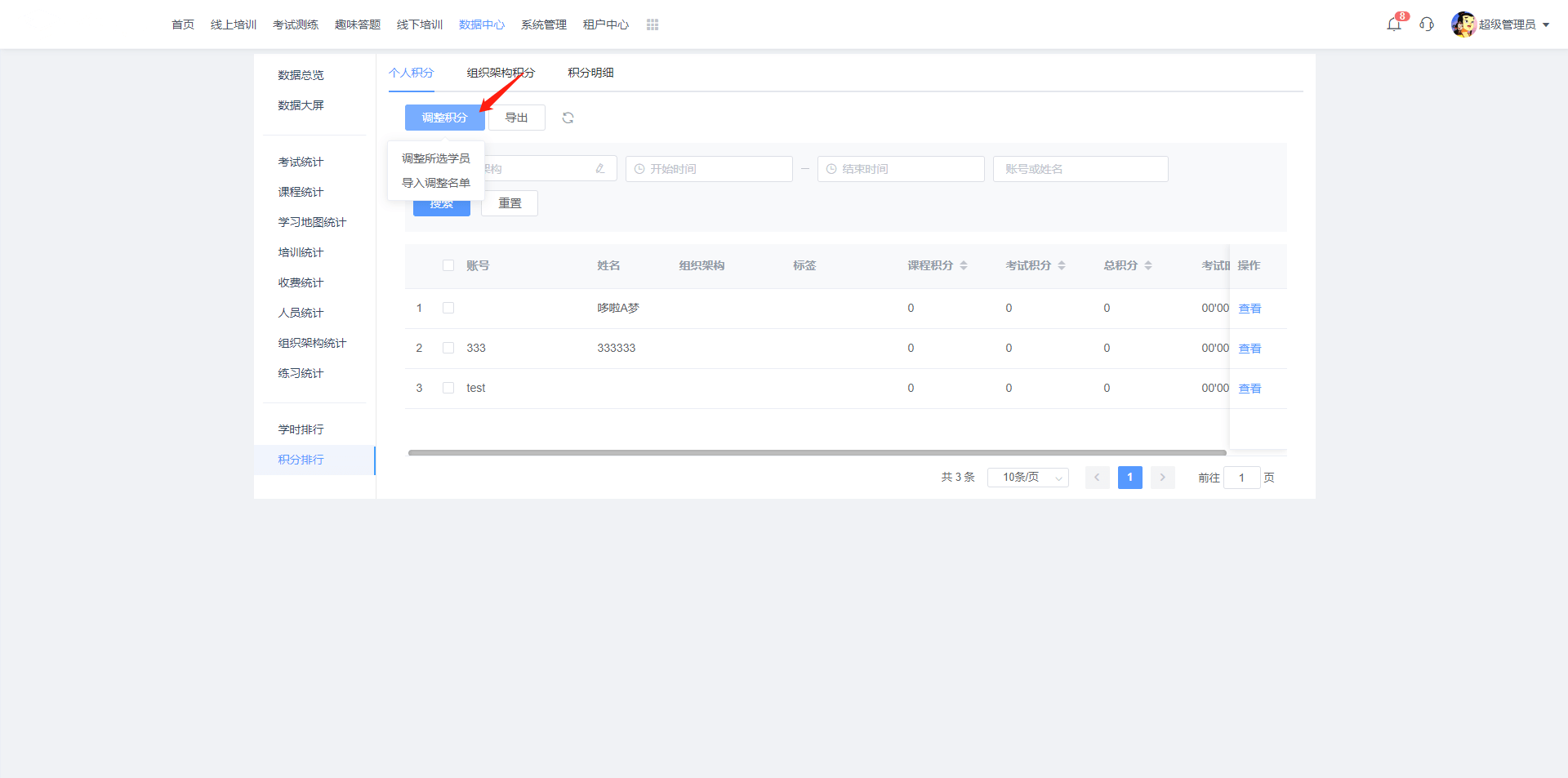Sort by 总积分 column sort icon
The width and height of the screenshot is (1568, 778).
[x=1148, y=265]
